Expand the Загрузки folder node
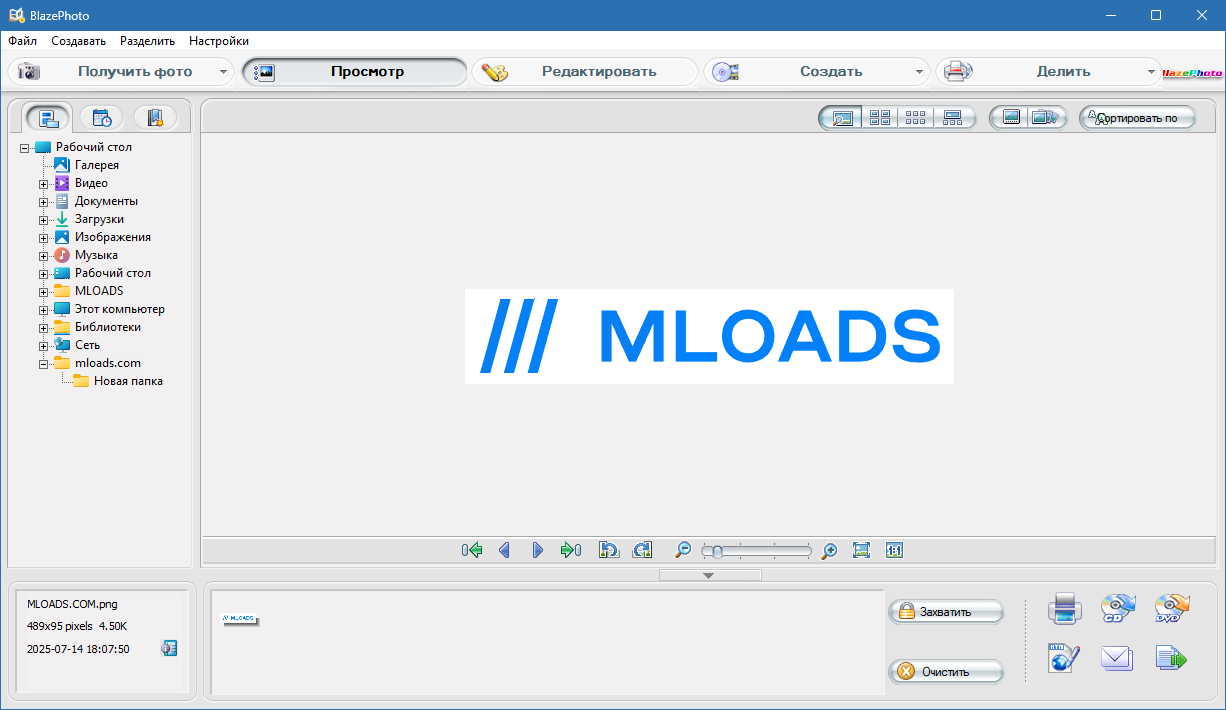 pos(44,219)
